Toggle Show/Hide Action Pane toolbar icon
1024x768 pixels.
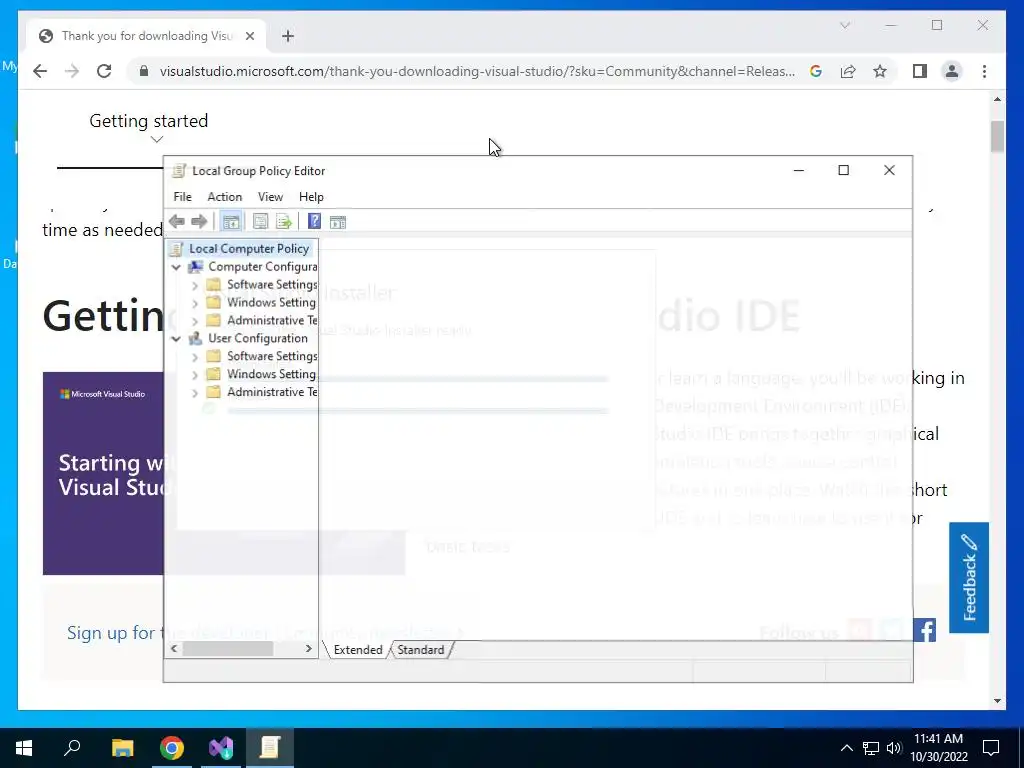coord(338,222)
